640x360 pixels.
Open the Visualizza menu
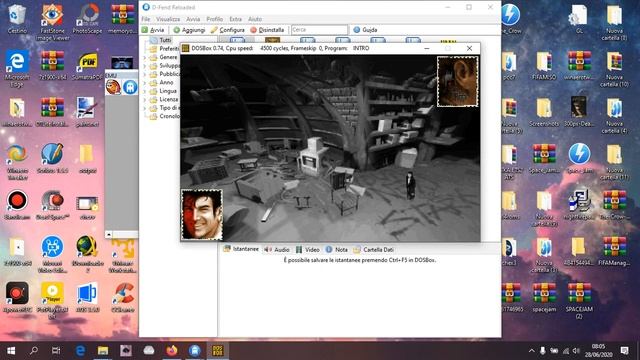pos(168,19)
